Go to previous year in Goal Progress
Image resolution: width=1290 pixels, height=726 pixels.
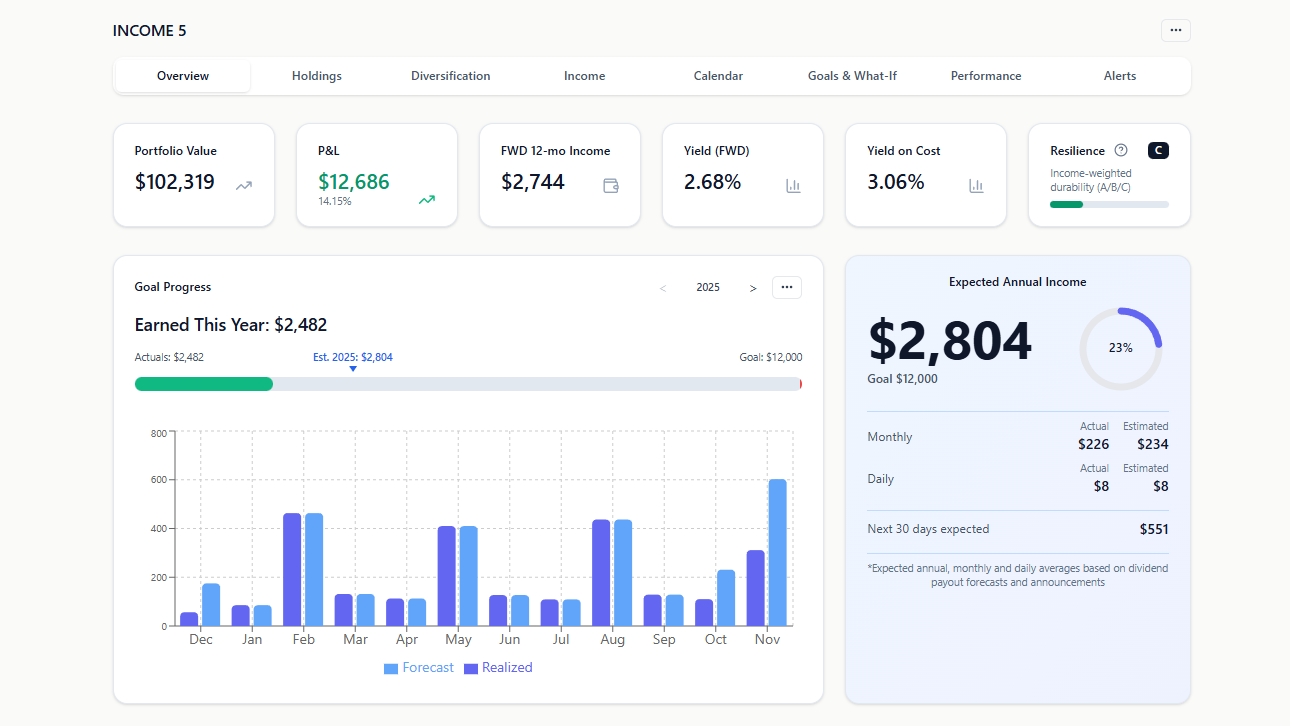[x=662, y=288]
